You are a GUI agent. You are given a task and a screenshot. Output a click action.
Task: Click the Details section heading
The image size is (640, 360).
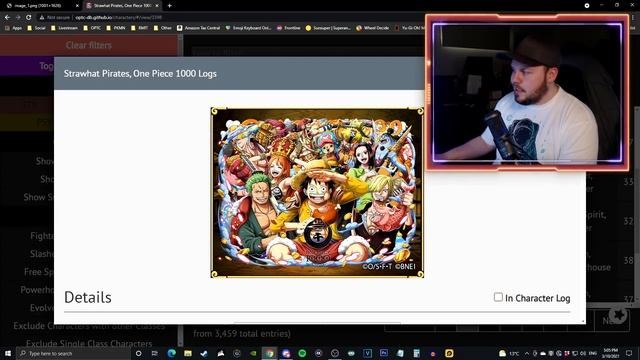click(x=88, y=298)
